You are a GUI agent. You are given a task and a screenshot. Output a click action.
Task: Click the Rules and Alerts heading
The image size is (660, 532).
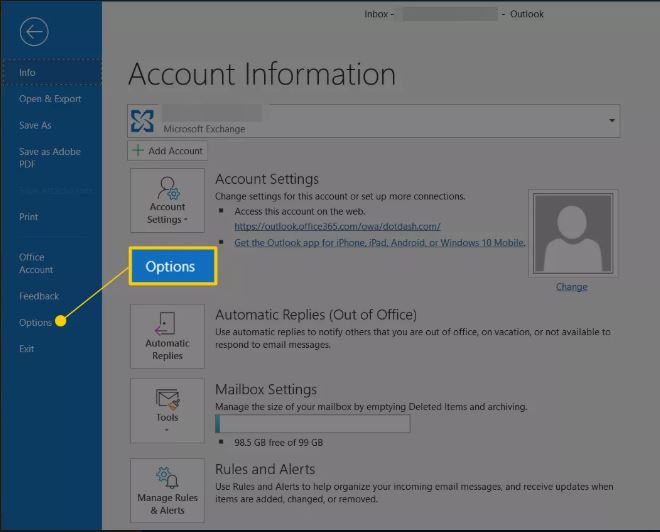[x=265, y=469]
